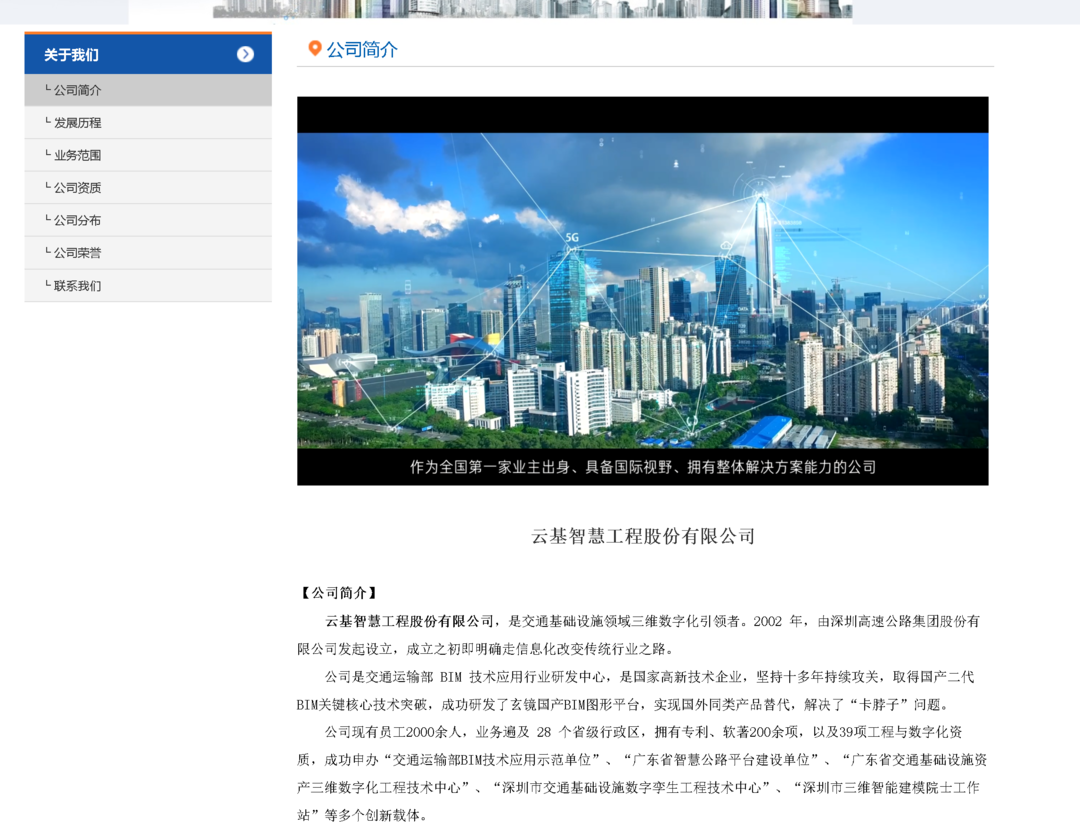Click the orange location pin icon
1080x823 pixels.
click(x=314, y=49)
